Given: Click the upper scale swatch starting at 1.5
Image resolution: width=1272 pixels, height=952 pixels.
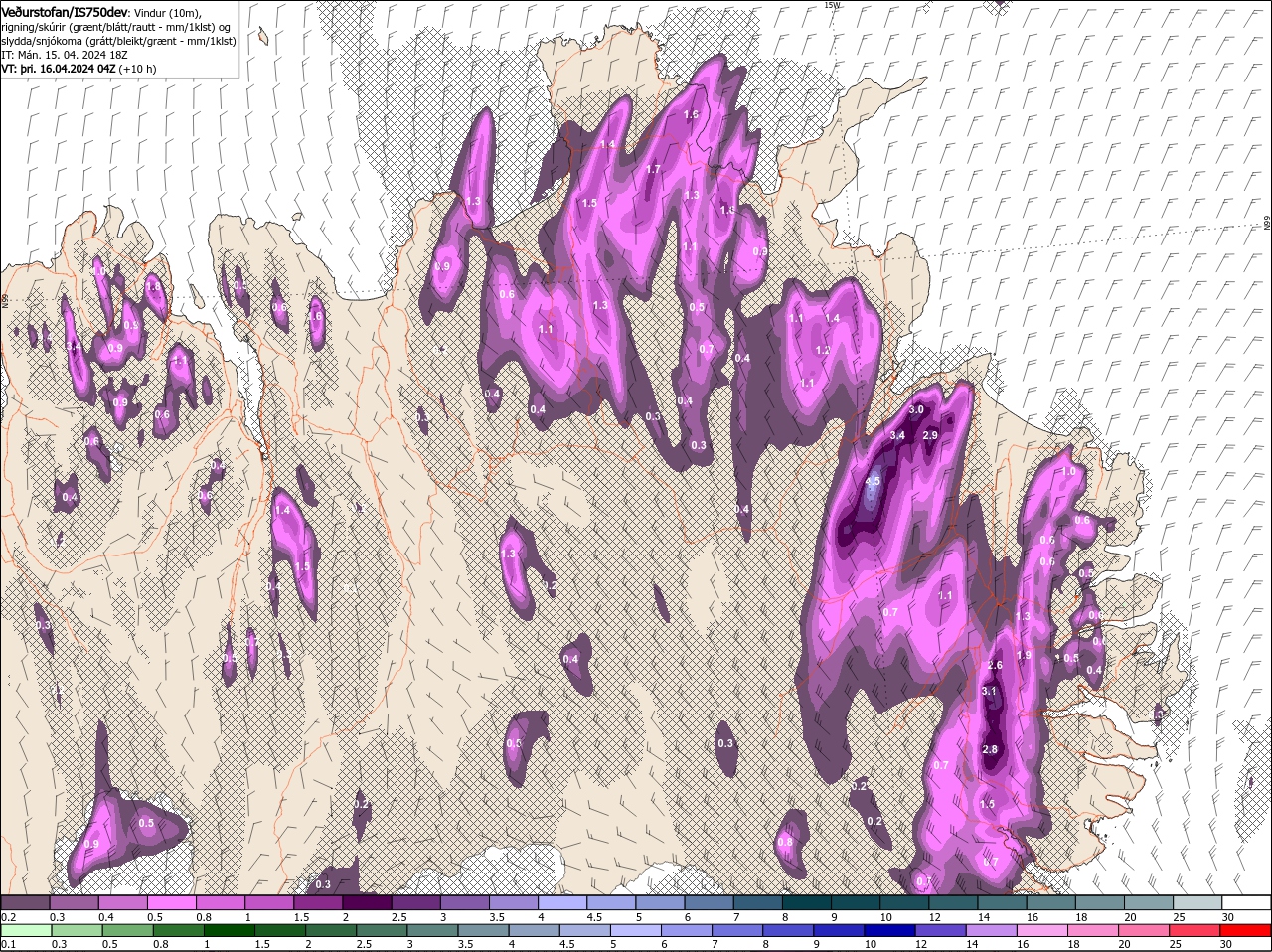Looking at the screenshot, I should (319, 902).
